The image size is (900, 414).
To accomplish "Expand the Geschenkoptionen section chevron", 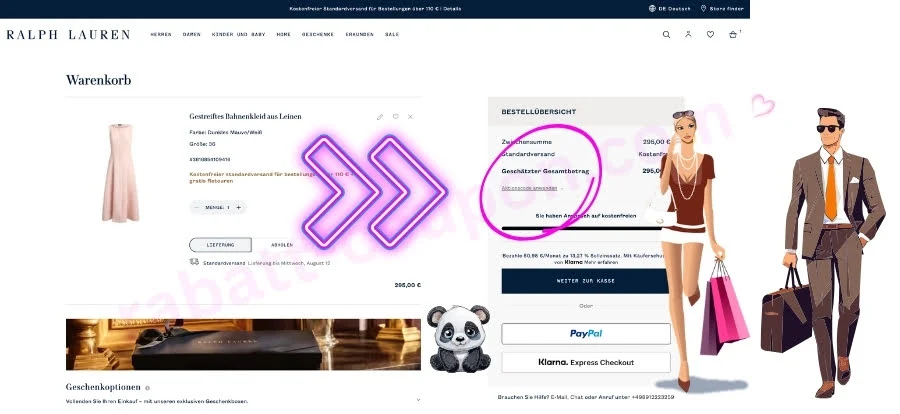I will tap(418, 400).
